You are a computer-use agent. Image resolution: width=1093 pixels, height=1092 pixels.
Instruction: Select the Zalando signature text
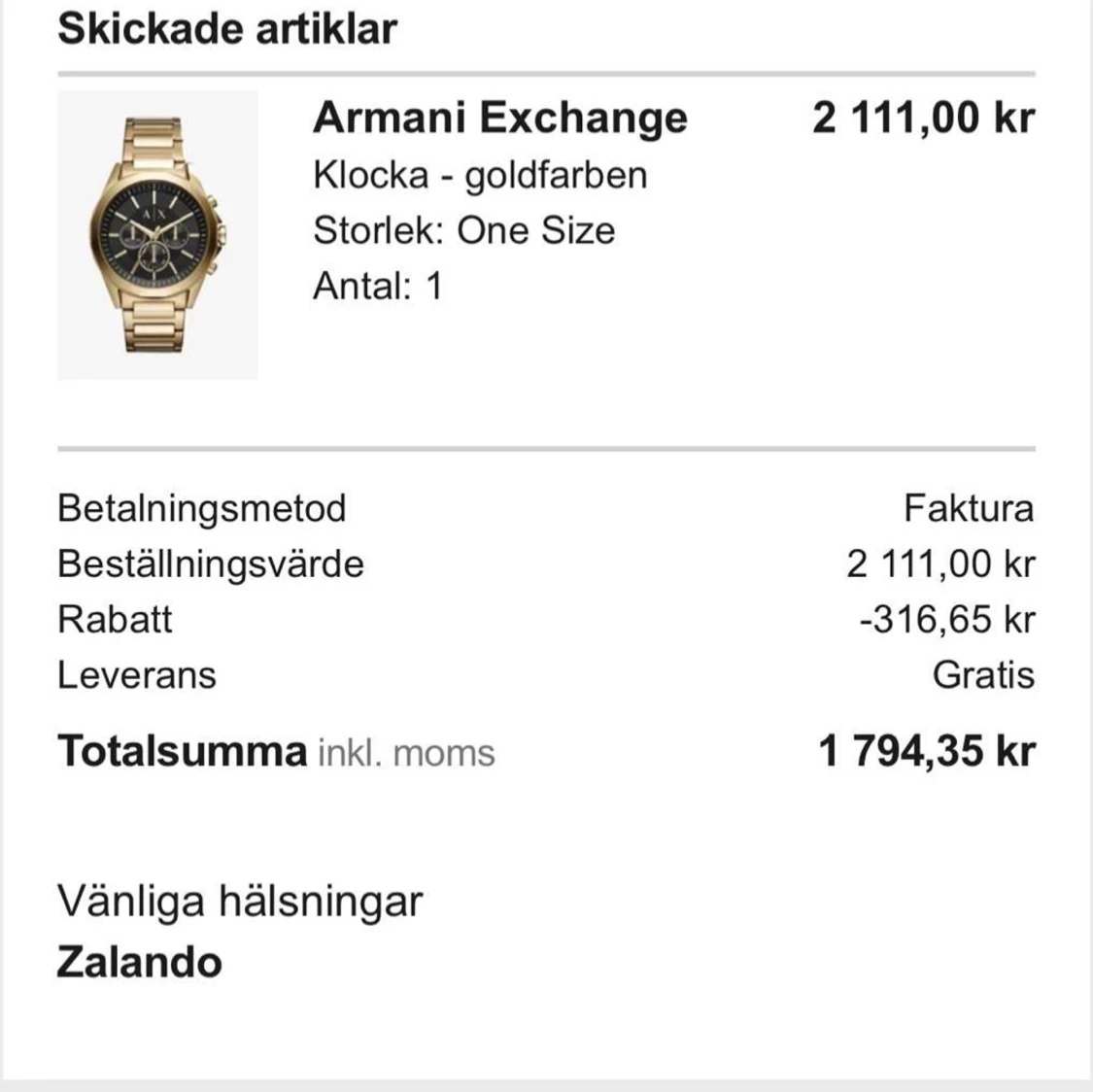click(x=139, y=963)
